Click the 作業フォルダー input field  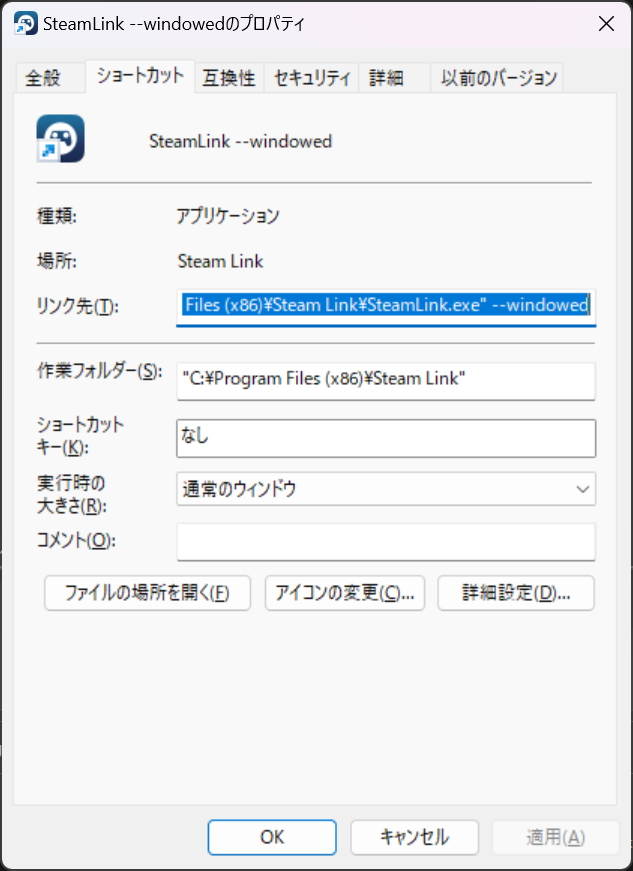point(386,381)
